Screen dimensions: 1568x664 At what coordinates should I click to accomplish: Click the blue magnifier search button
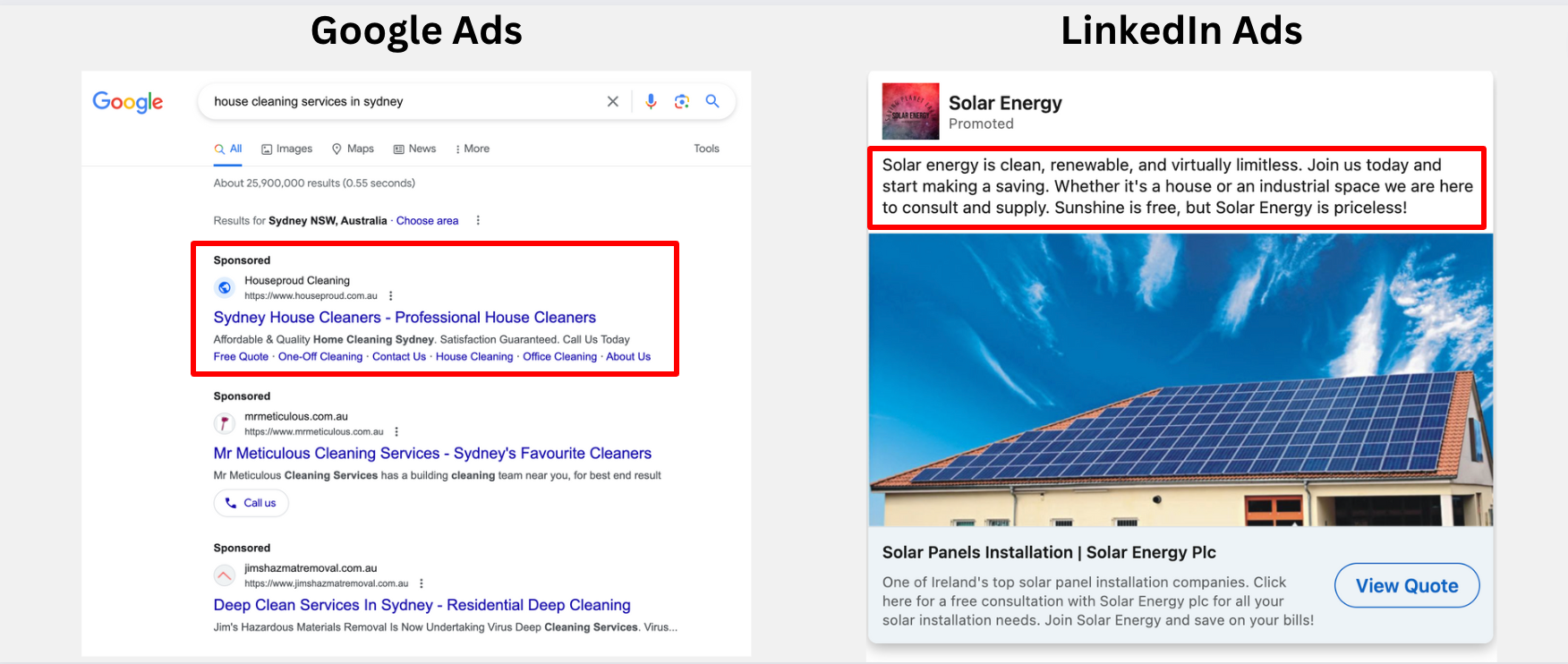[712, 101]
